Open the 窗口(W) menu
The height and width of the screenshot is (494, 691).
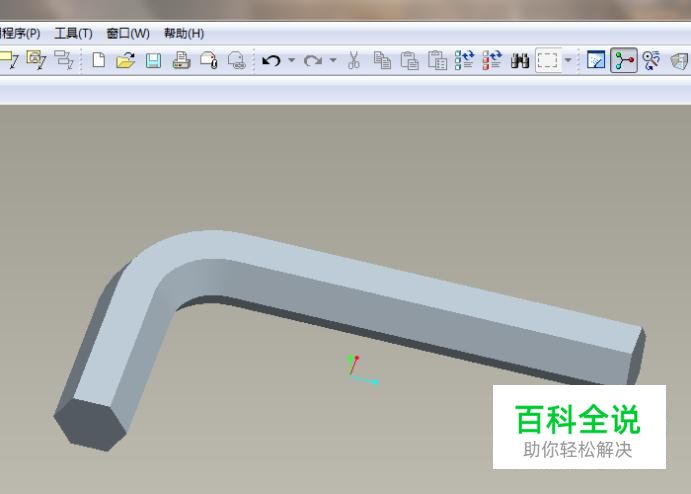click(x=128, y=33)
